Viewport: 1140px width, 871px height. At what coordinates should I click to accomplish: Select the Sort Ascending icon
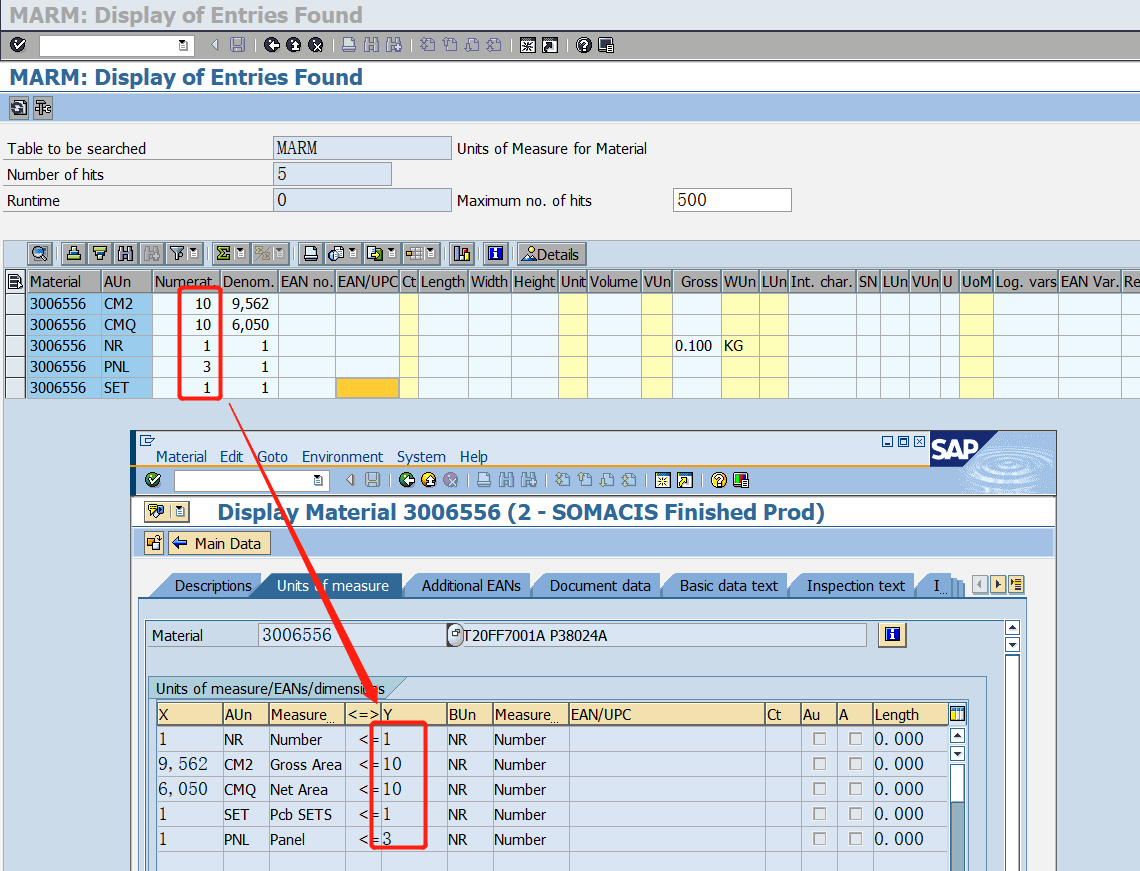(x=70, y=253)
